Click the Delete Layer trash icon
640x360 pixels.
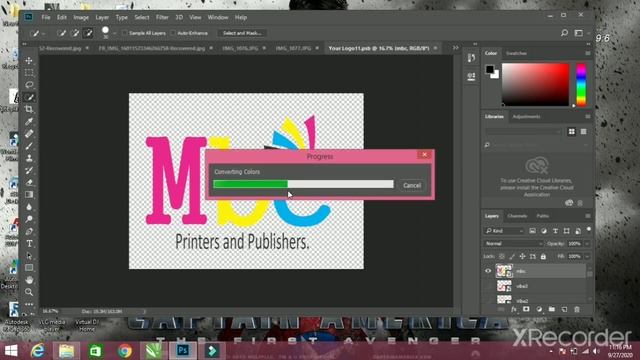point(577,309)
